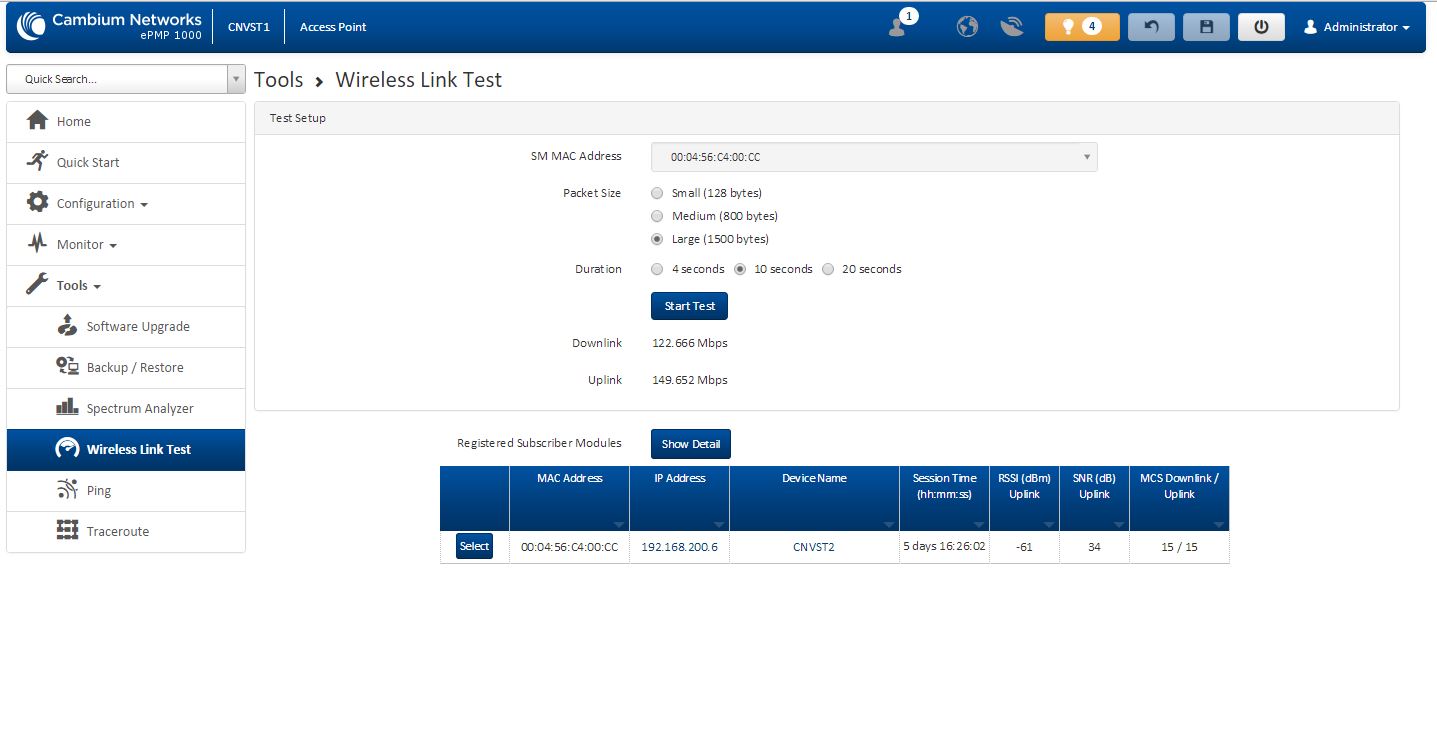The image size is (1437, 748).
Task: Open Software Upgrade tool
Action: click(x=126, y=326)
